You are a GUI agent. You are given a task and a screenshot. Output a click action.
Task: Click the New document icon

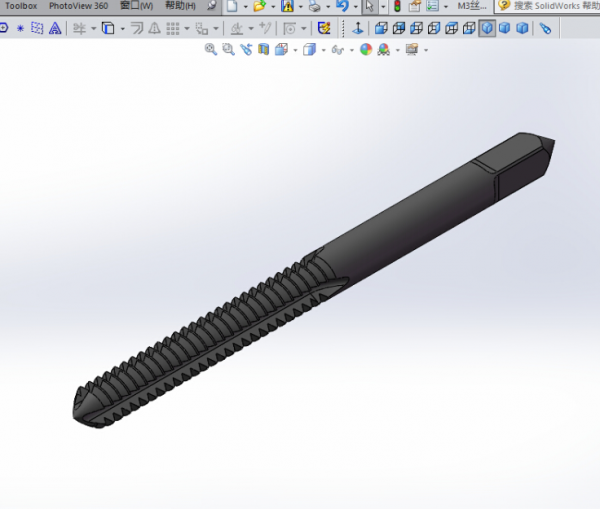(231, 6)
